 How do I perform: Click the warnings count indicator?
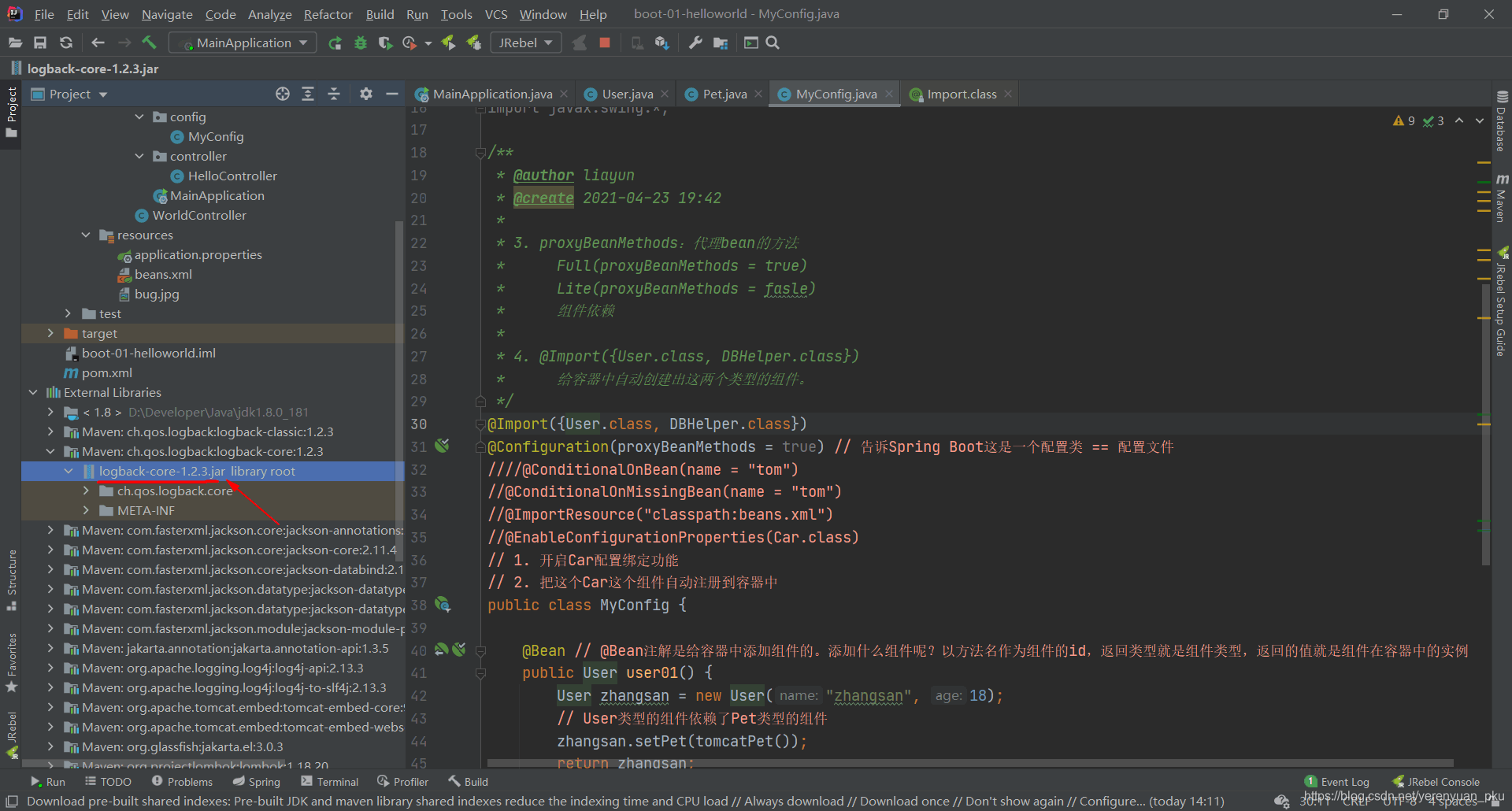1404,120
